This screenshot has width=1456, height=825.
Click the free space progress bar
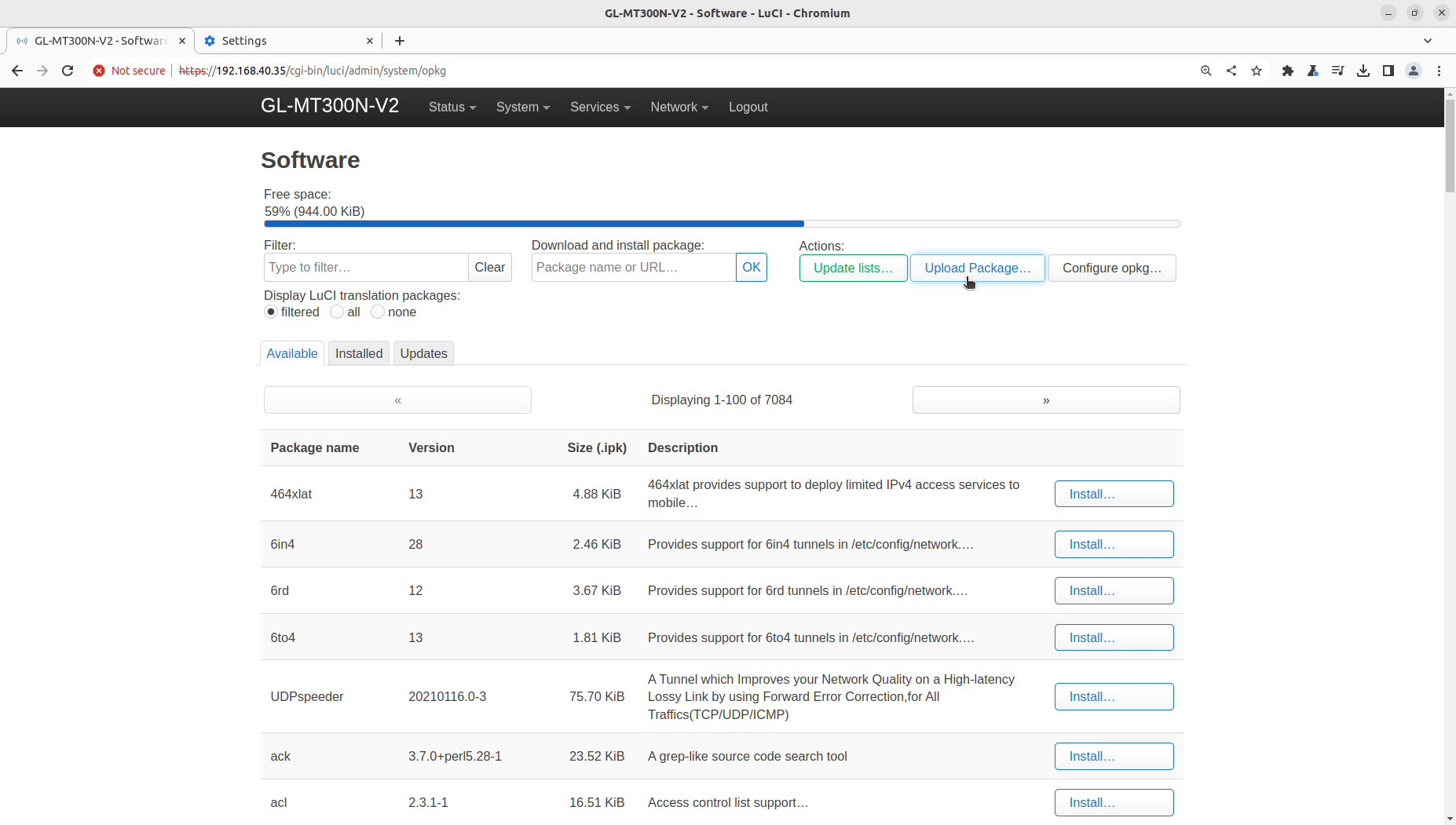722,224
